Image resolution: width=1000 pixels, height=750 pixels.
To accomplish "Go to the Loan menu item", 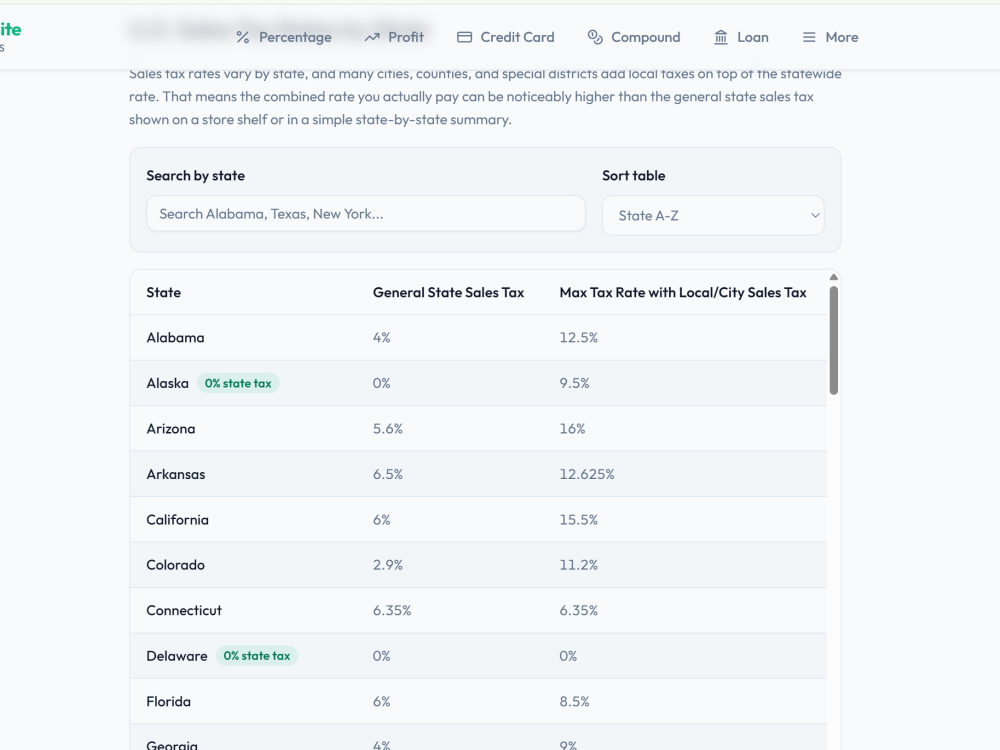I will 741,38.
